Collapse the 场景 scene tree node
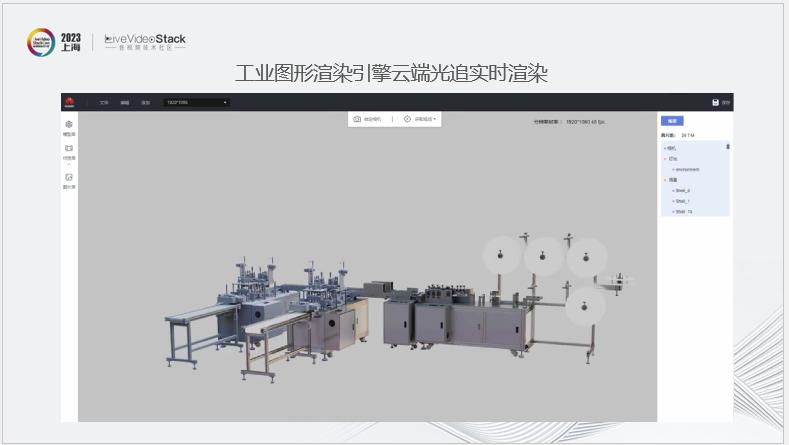Screen dimensions: 789x445 coord(665,180)
